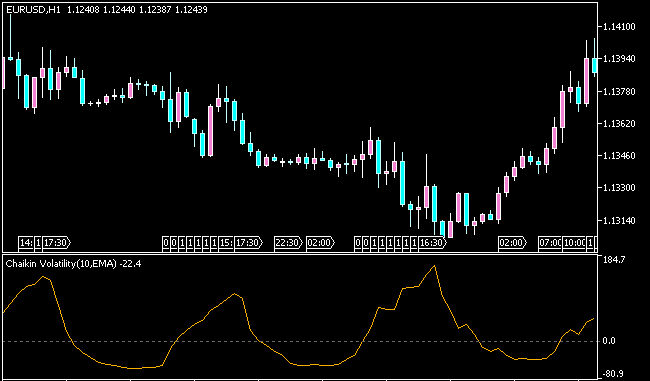This screenshot has height=381, width=650.
Task: Select the 22:30 time marker
Action: tap(289, 243)
